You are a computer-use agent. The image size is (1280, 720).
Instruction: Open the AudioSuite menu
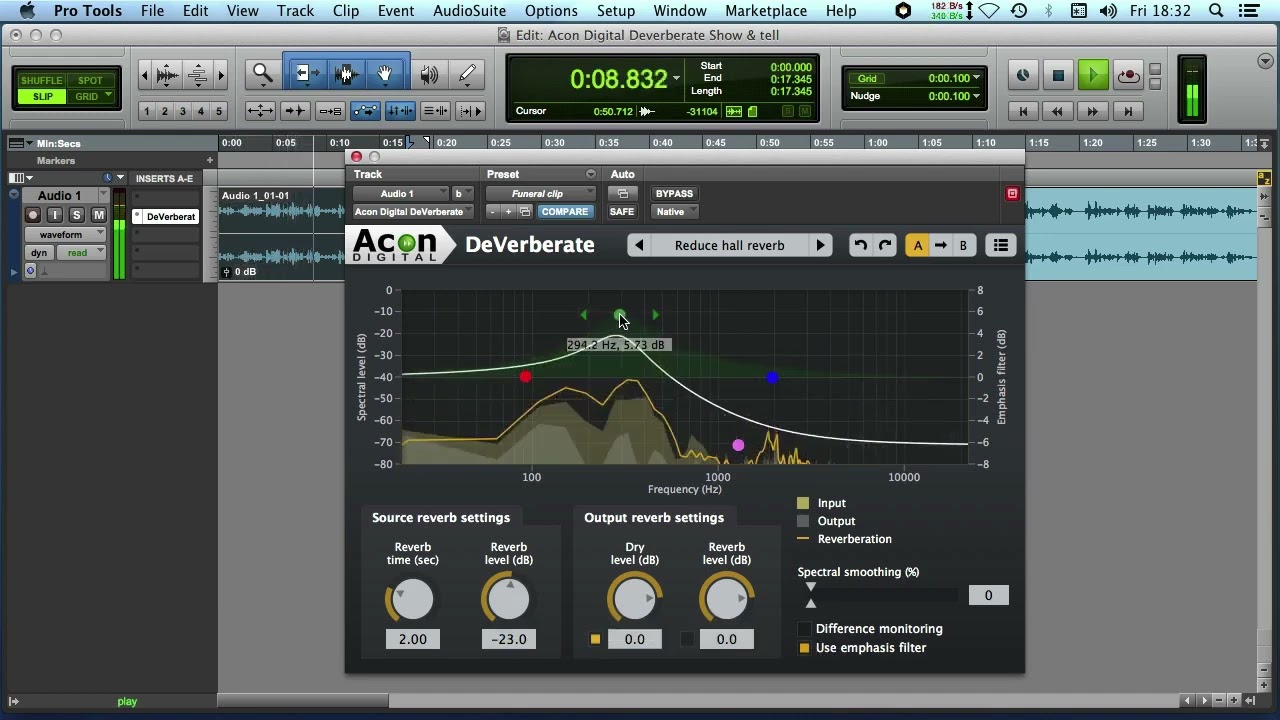coord(469,11)
